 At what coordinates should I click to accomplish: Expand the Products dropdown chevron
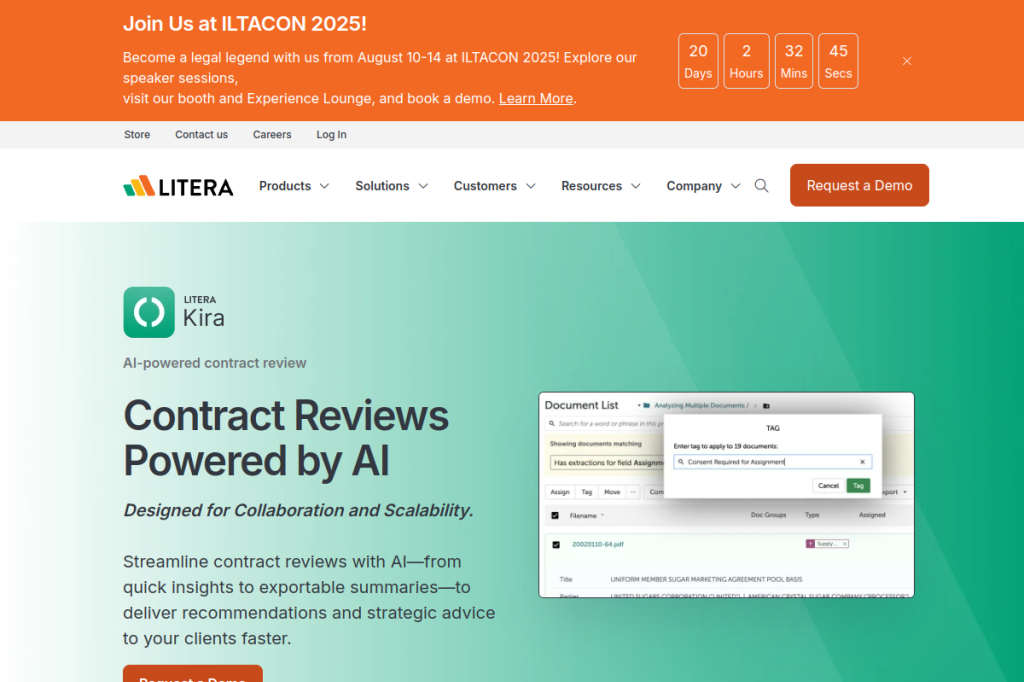point(325,186)
